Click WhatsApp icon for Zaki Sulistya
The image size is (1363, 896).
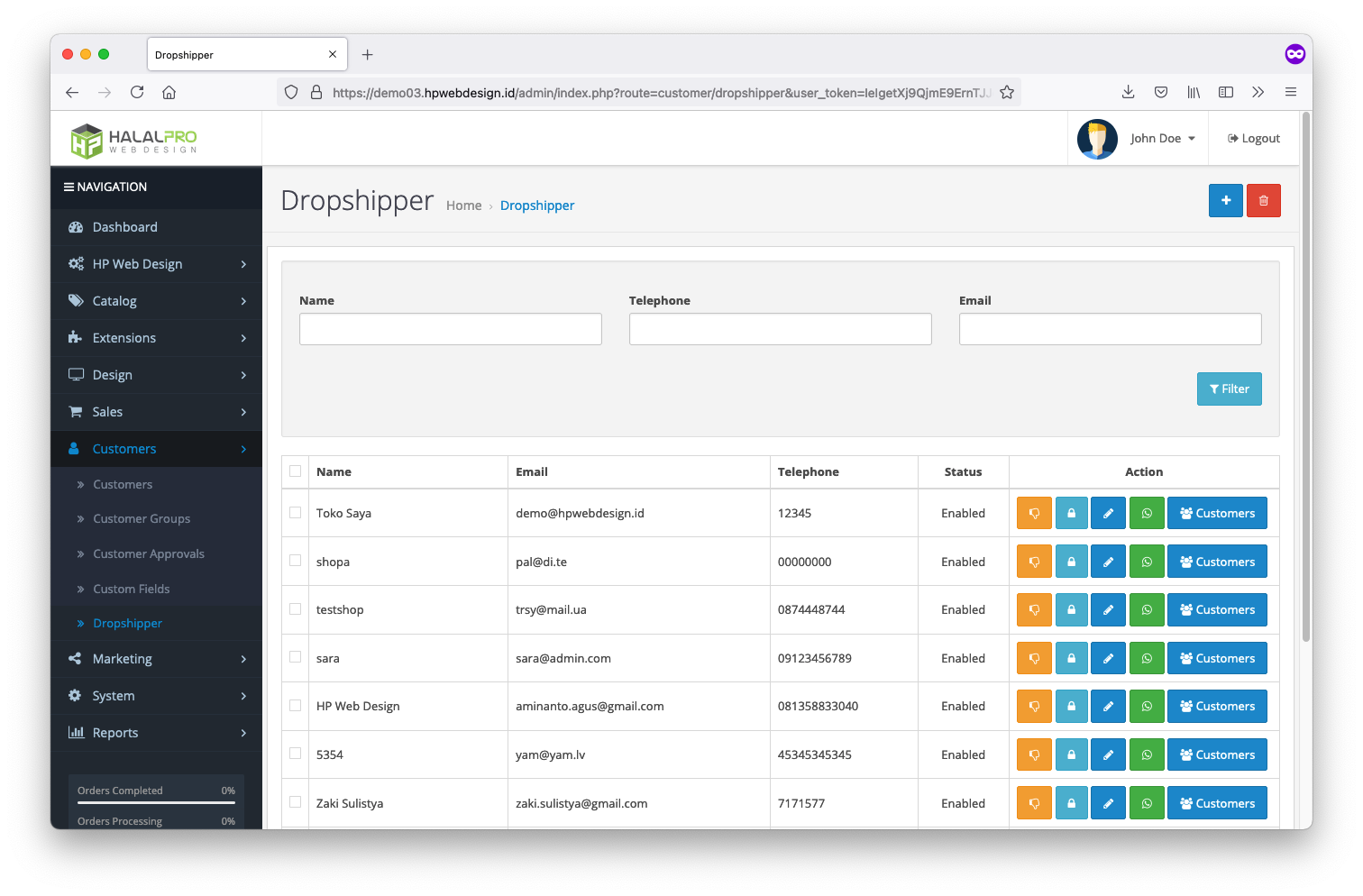click(1147, 803)
